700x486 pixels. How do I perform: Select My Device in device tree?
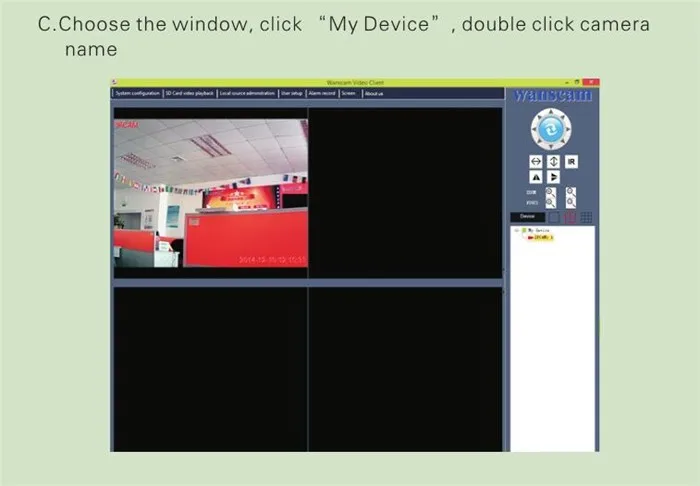(x=538, y=230)
